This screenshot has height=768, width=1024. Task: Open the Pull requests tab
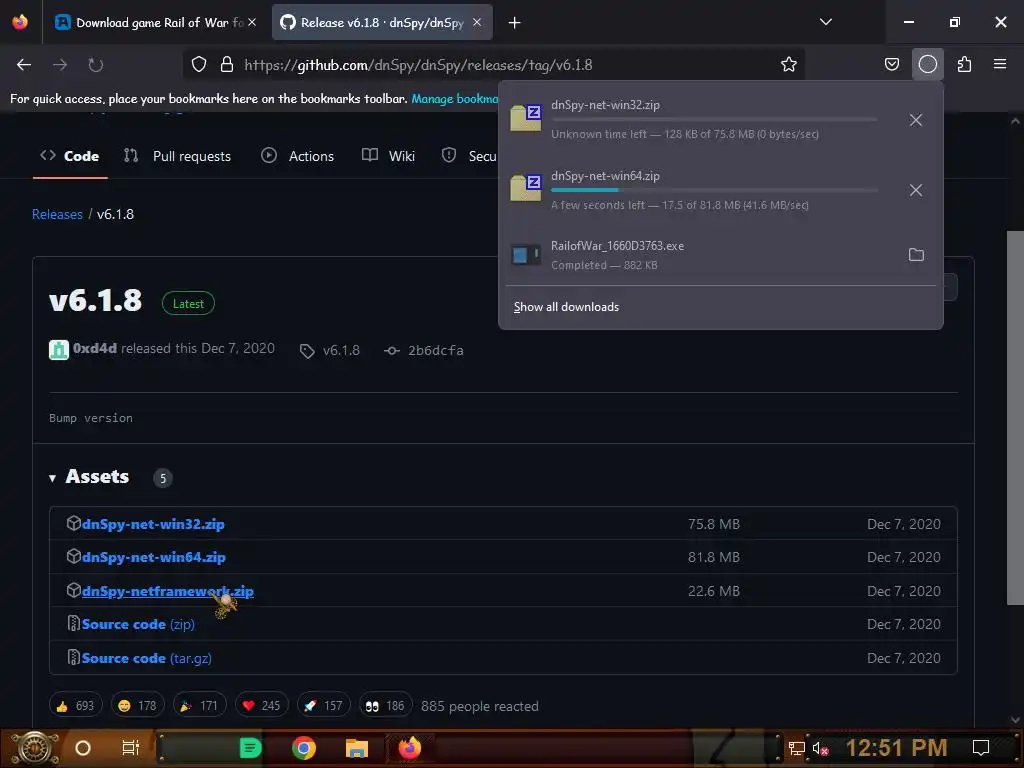click(178, 156)
